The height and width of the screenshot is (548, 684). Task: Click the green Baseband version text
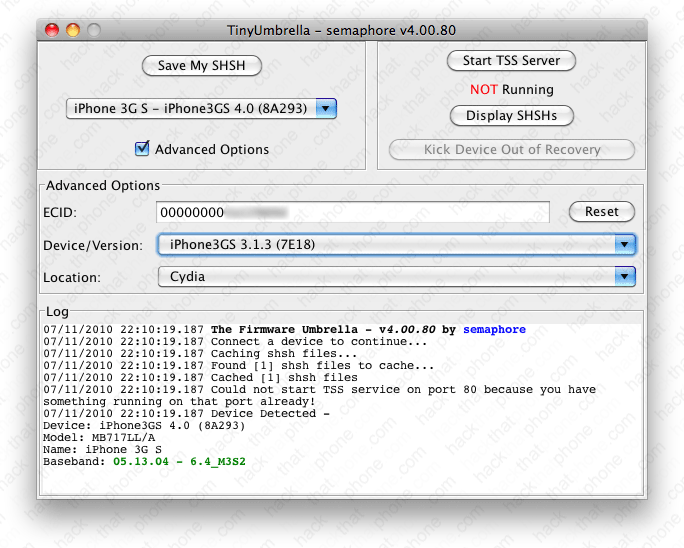point(179,461)
